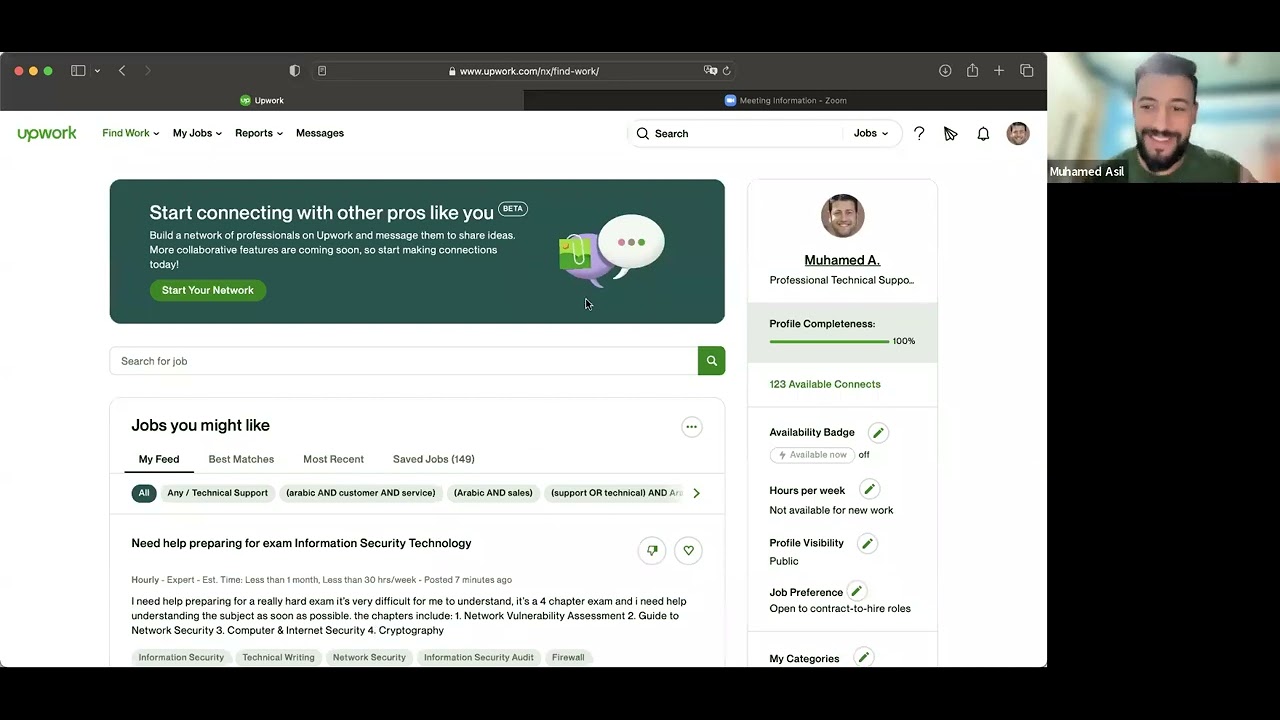Open the Jobs search category dropdown

[x=871, y=133]
